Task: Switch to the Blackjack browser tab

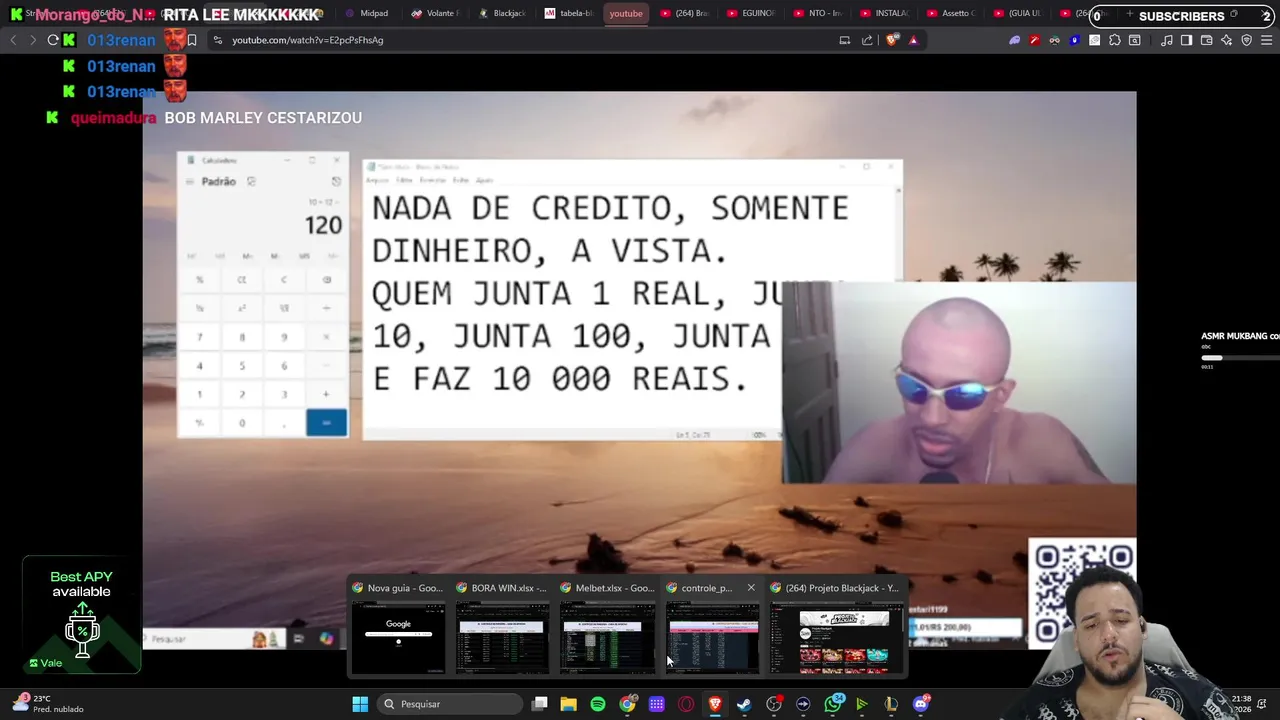Action: click(502, 14)
